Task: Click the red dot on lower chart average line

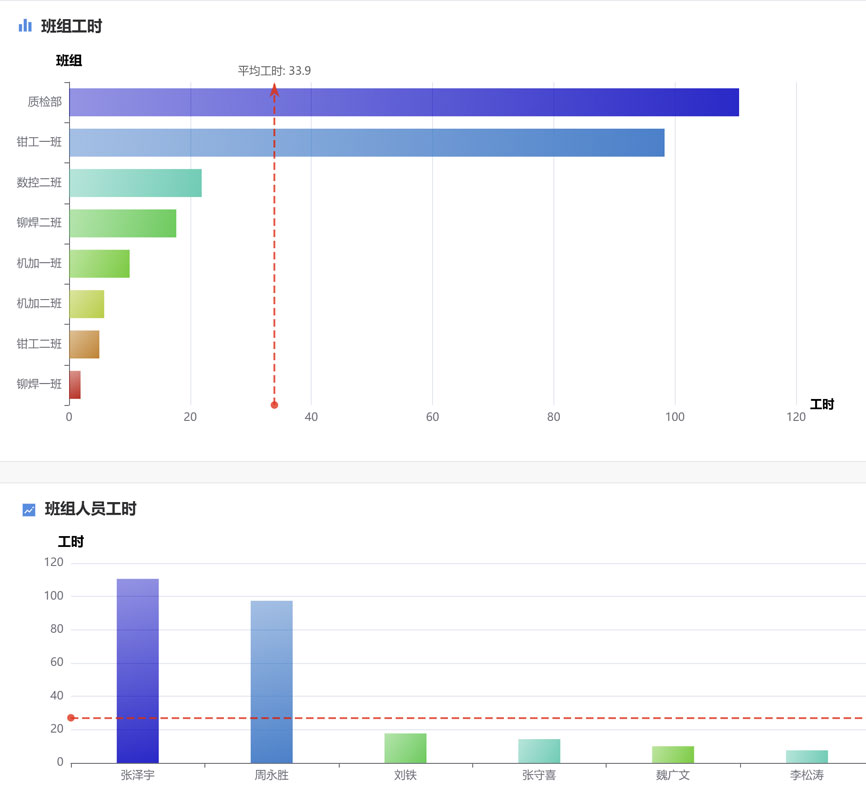Action: pyautogui.click(x=71, y=718)
